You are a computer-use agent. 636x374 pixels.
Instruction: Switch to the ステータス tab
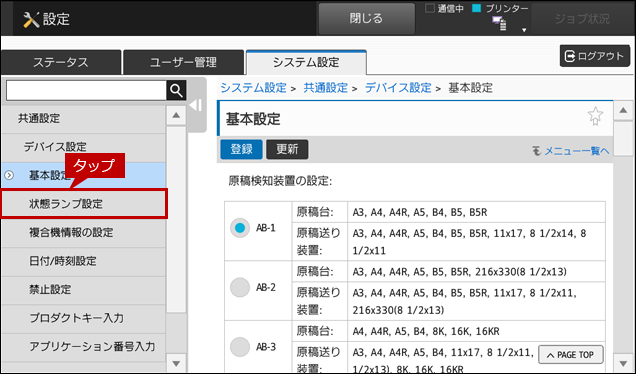pos(61,62)
